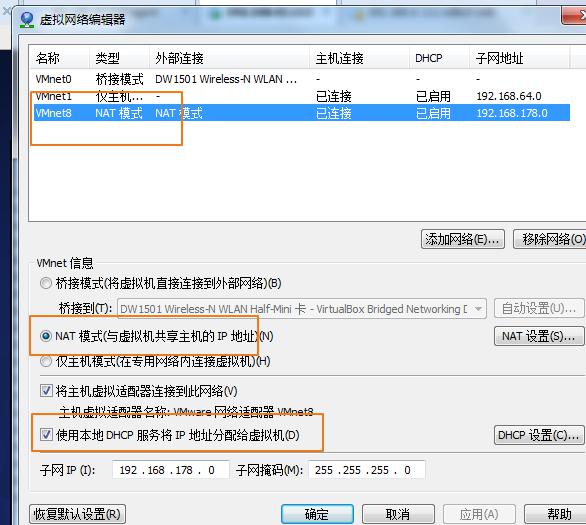
Task: Click the 192.168.64.0 subnet address cell
Action: [x=509, y=96]
